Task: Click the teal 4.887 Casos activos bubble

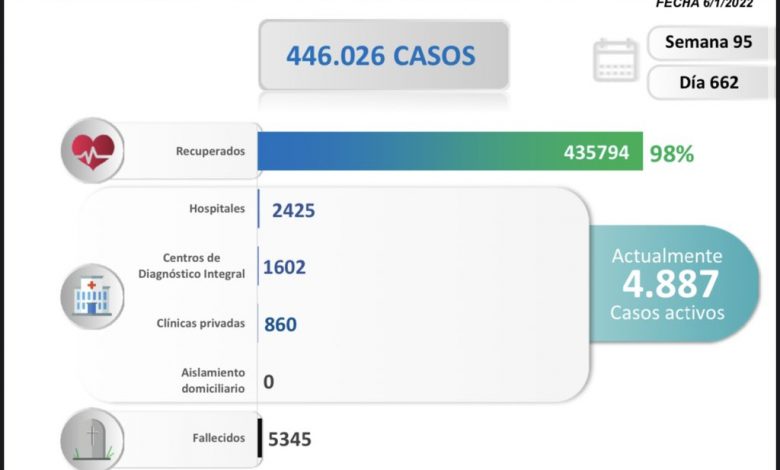Action: click(x=670, y=285)
